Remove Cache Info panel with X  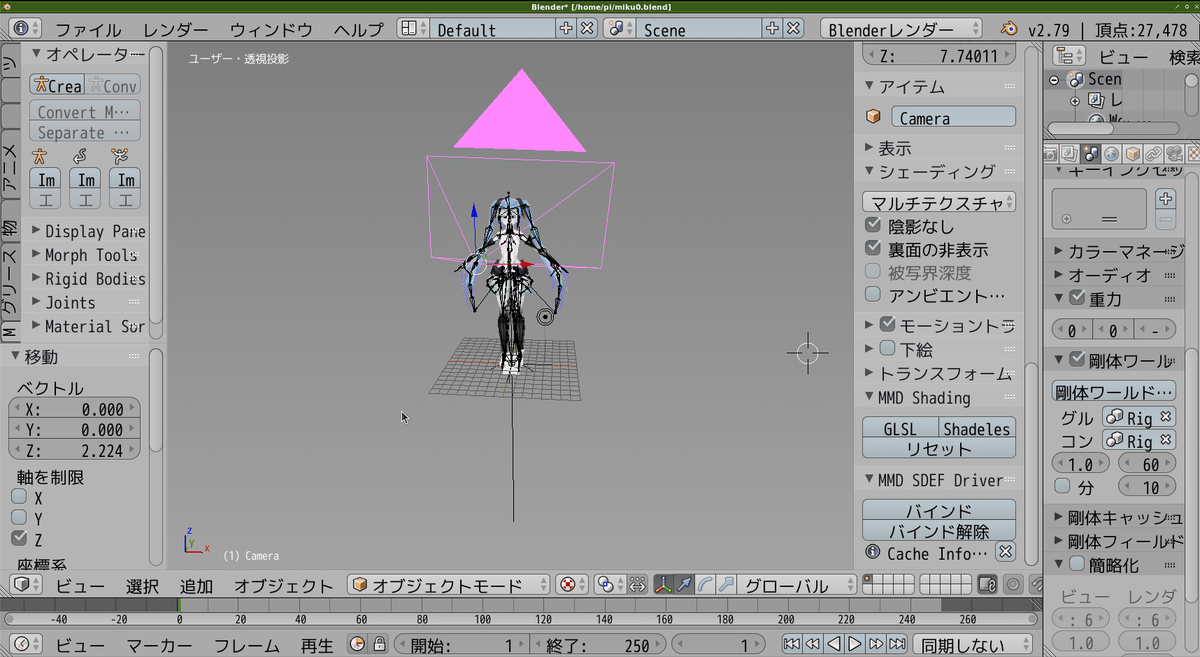(1006, 552)
